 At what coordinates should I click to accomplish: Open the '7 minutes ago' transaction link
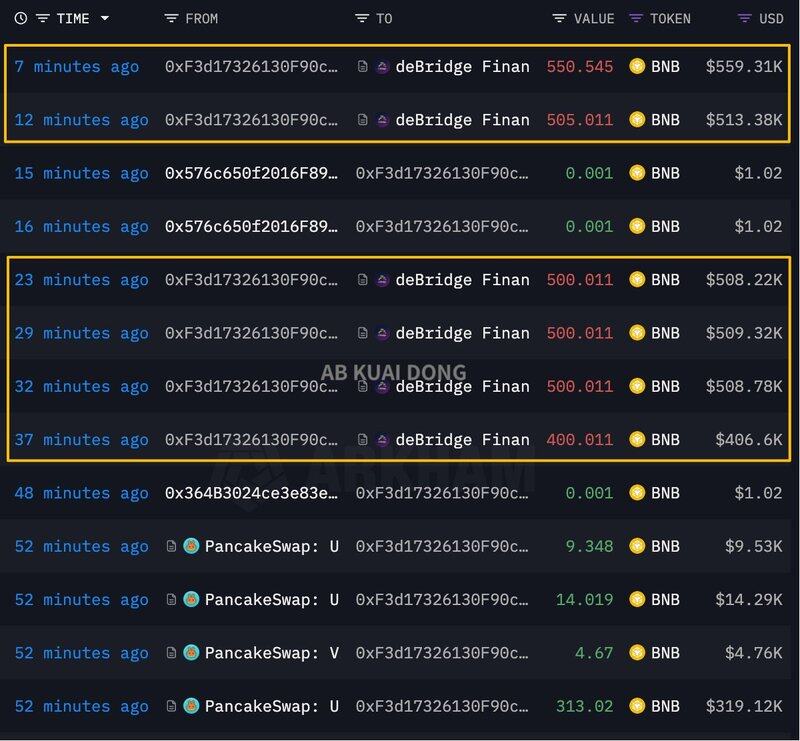click(77, 67)
